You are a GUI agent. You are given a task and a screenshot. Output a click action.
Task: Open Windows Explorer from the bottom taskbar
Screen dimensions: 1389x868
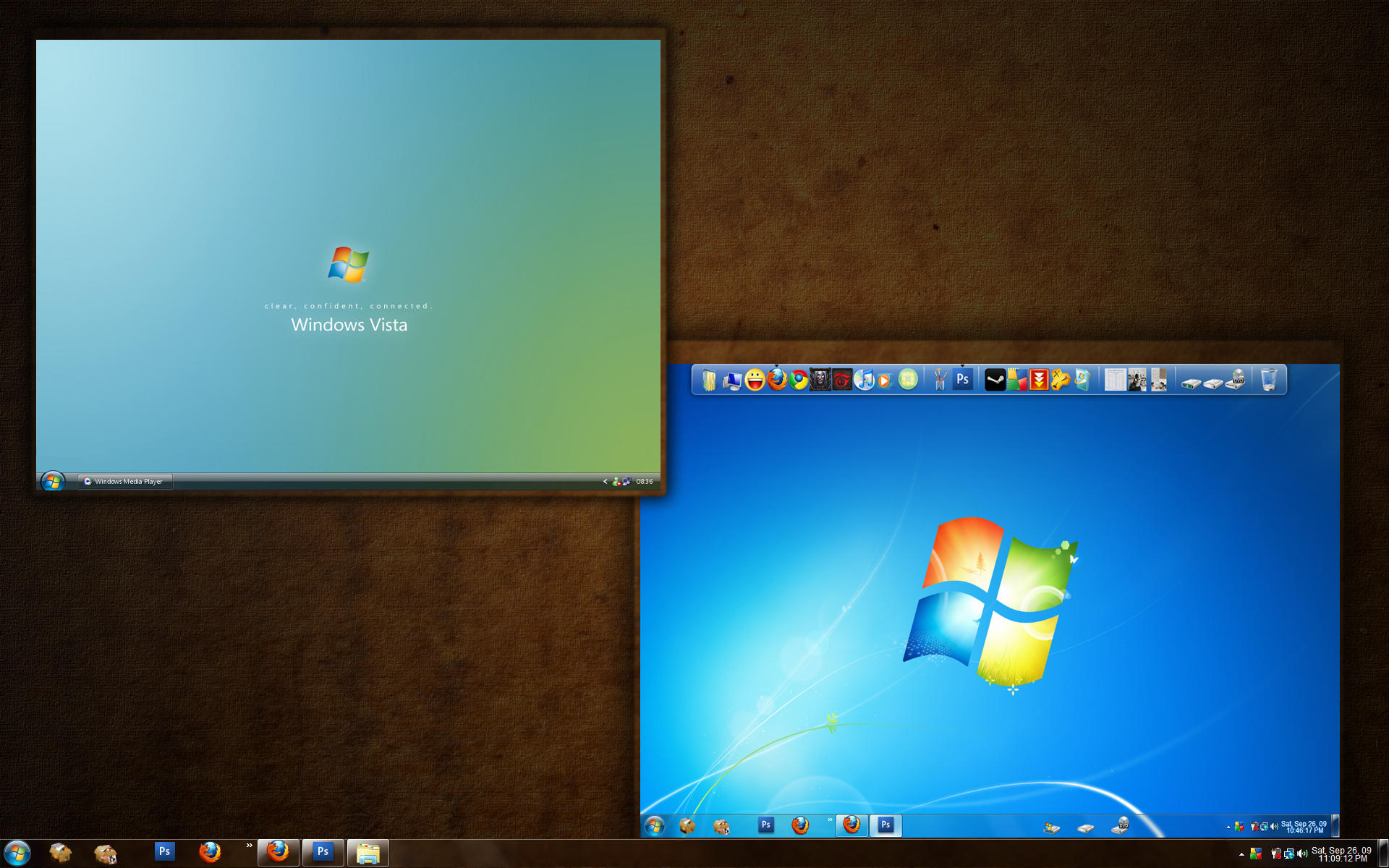[x=368, y=852]
